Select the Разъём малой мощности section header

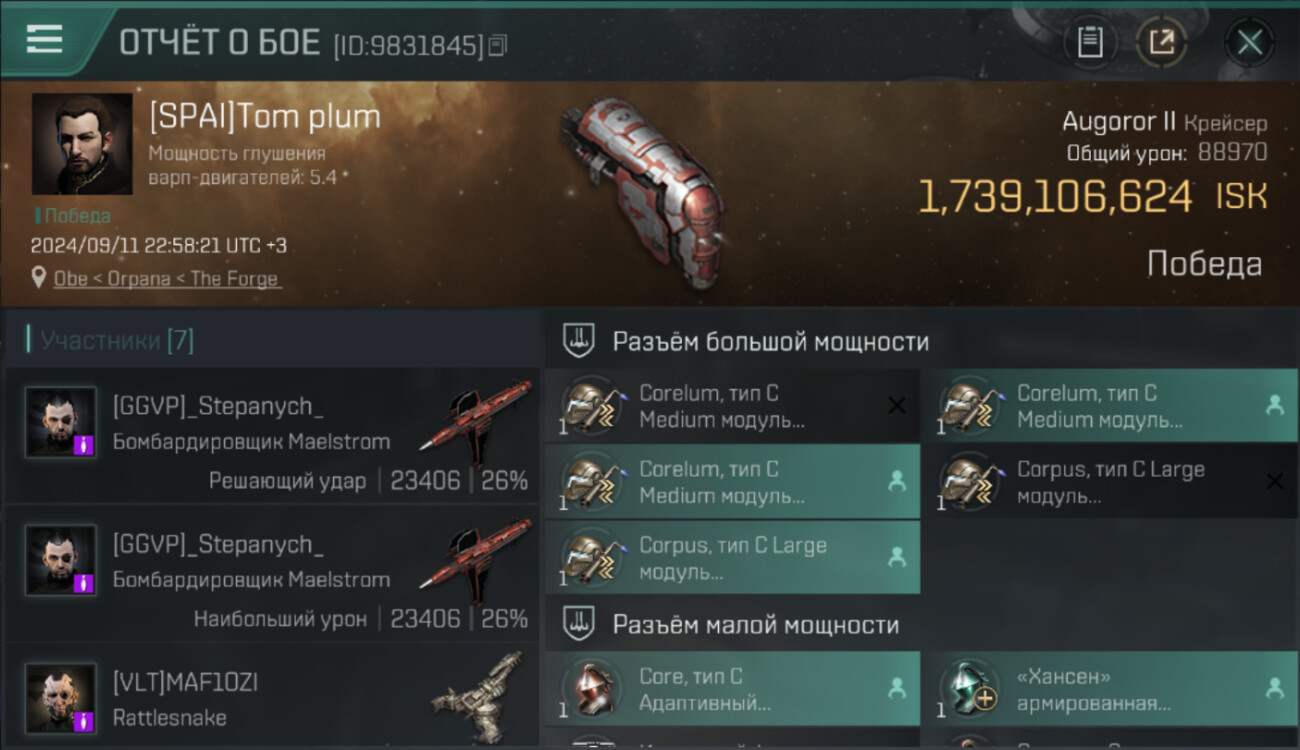tap(756, 625)
